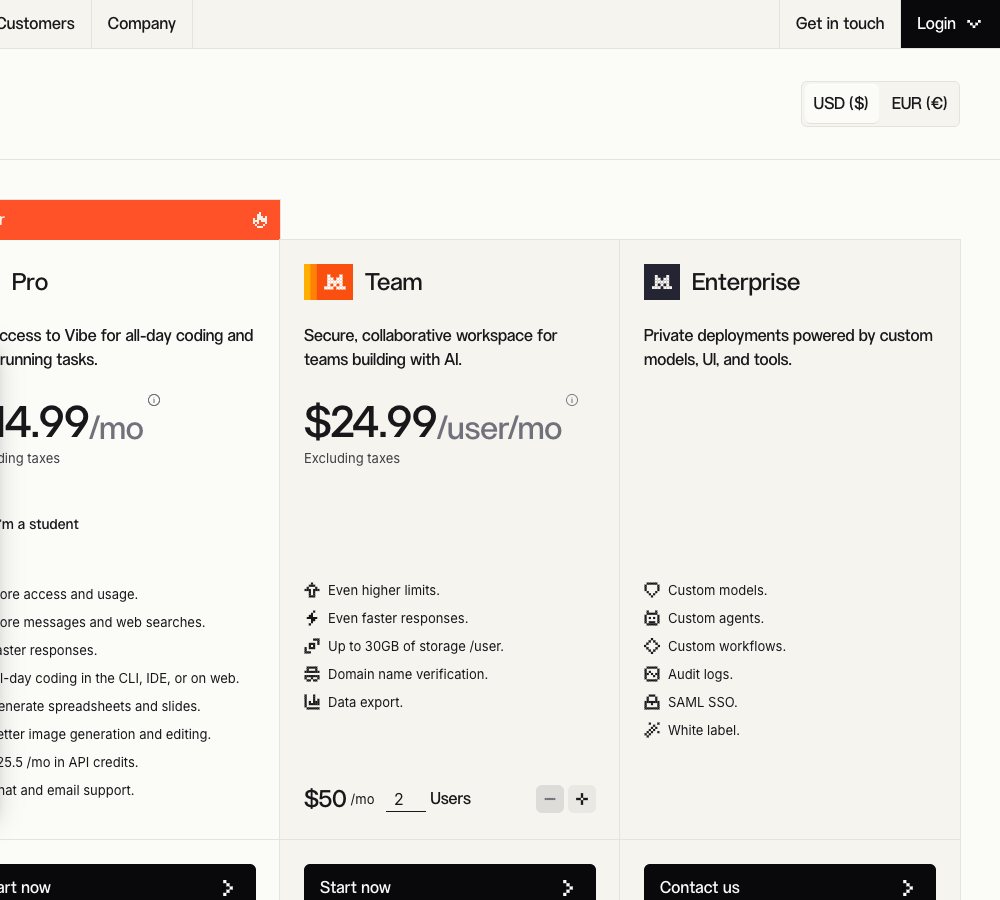Increase Team users with plus button
The image size is (1000, 900).
[582, 799]
